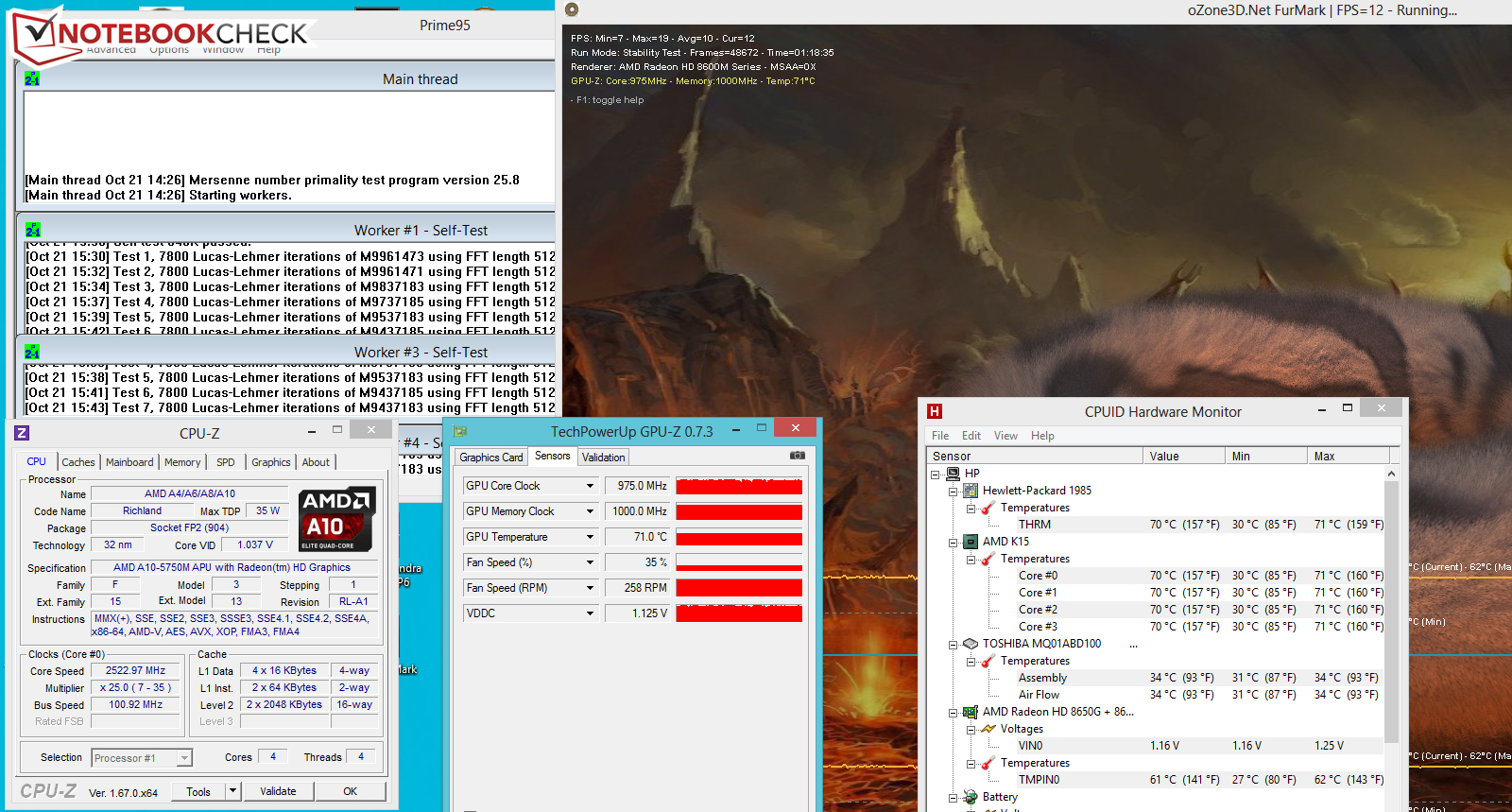Image resolution: width=1512 pixels, height=812 pixels.
Task: Click the FurMark window title icon
Action: [x=571, y=9]
